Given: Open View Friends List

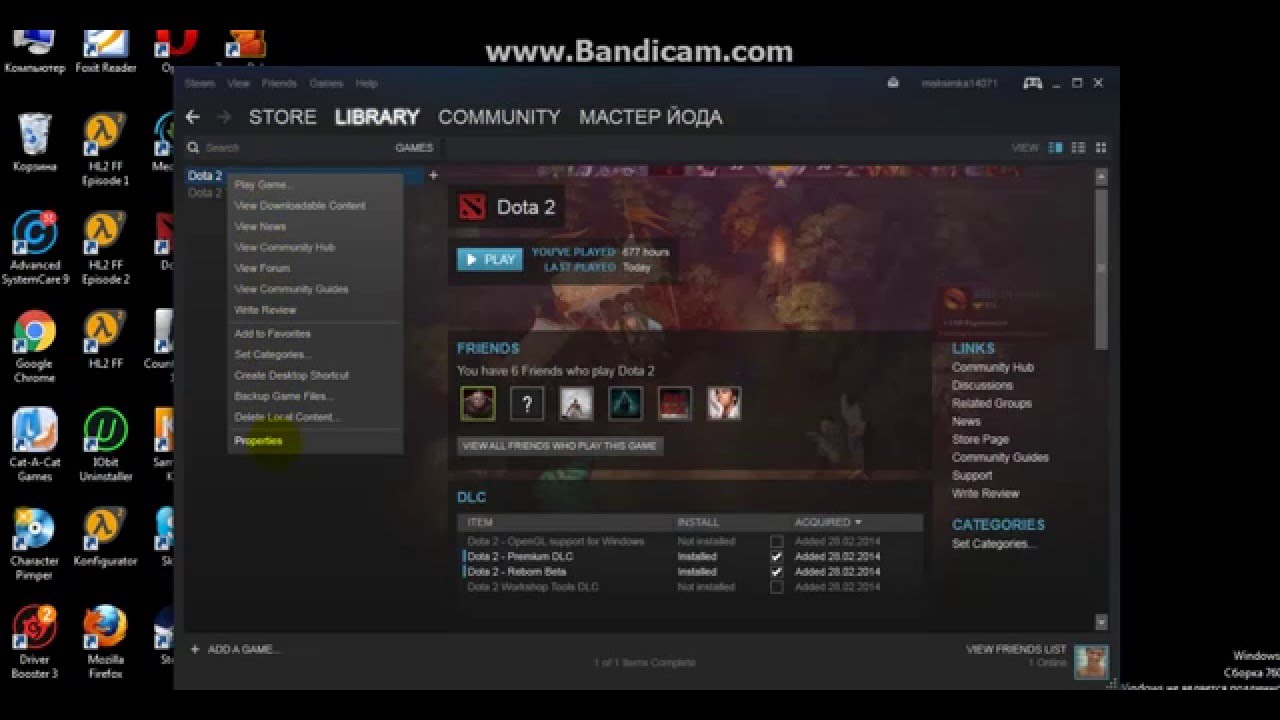Looking at the screenshot, I should click(x=1016, y=650).
